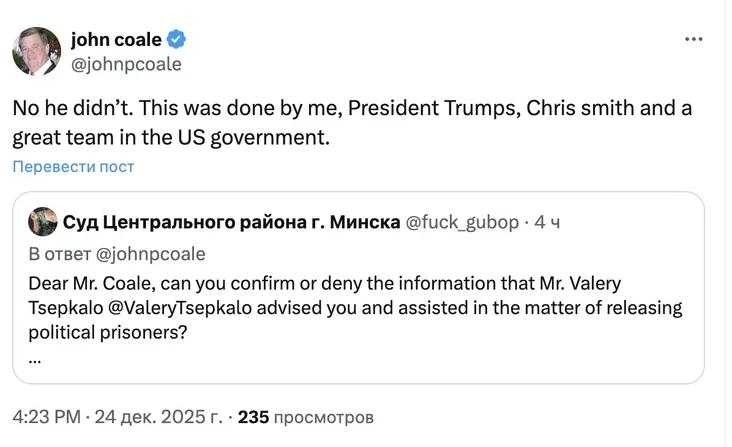The width and height of the screenshot is (732, 447).
Task: Translate post via Перевести пост
Action: [73, 166]
